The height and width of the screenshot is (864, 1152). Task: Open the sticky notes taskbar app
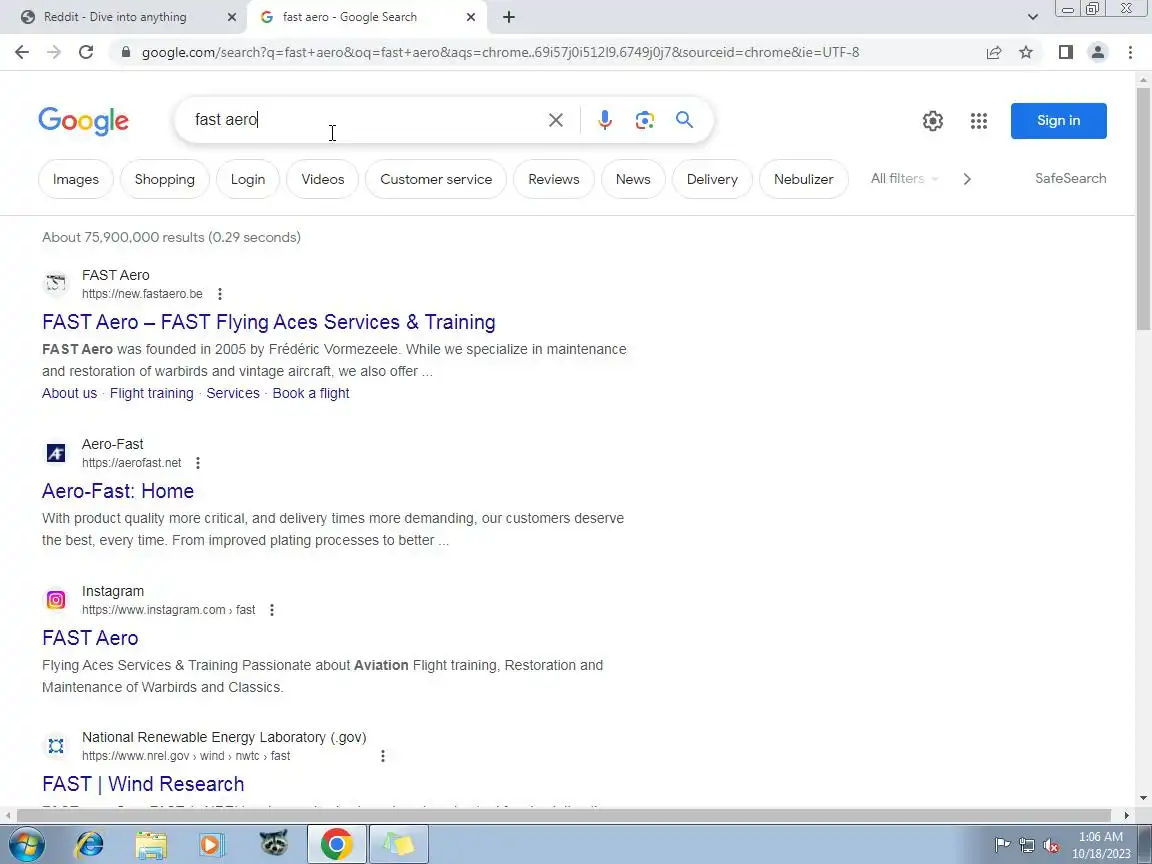coord(398,844)
